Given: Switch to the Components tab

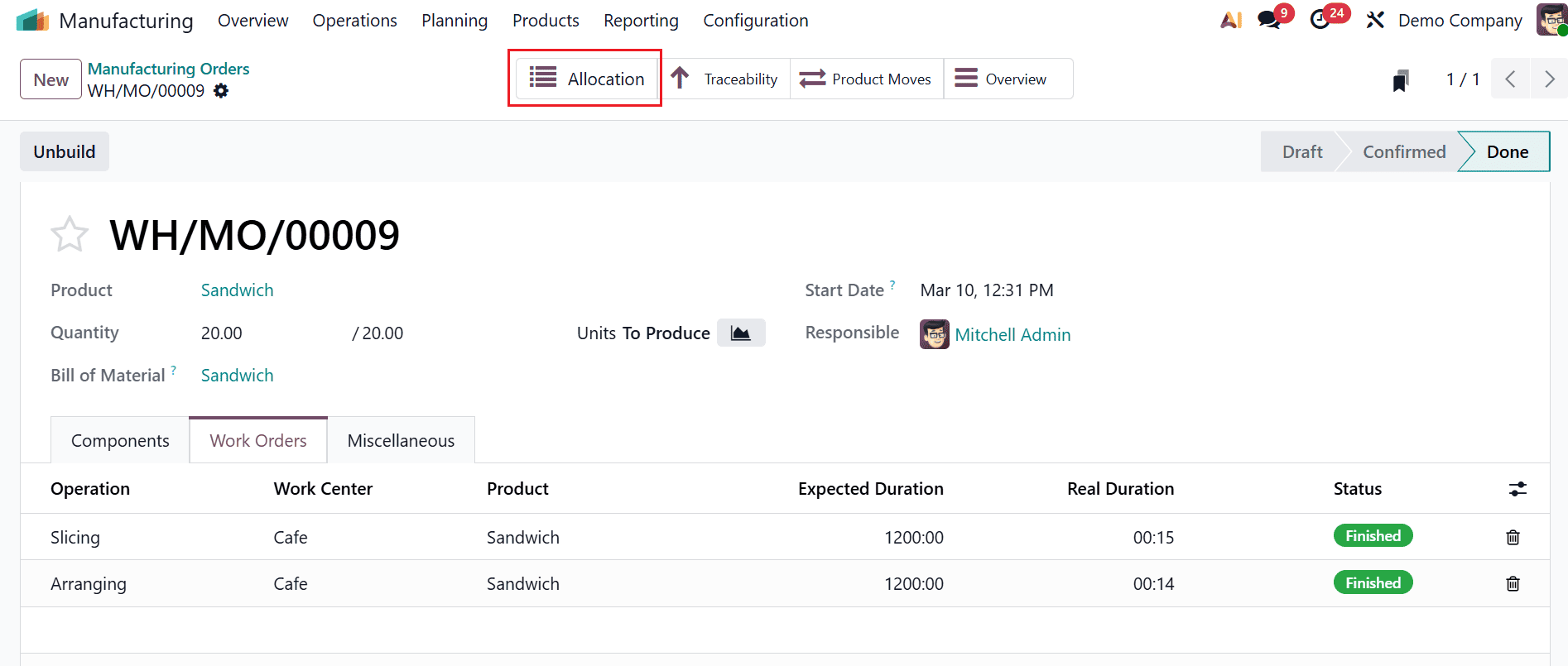Looking at the screenshot, I should (120, 441).
